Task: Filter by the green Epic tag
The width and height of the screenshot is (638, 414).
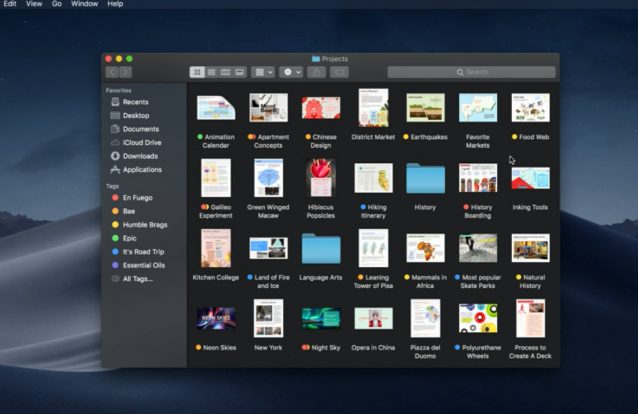Action: (130, 238)
